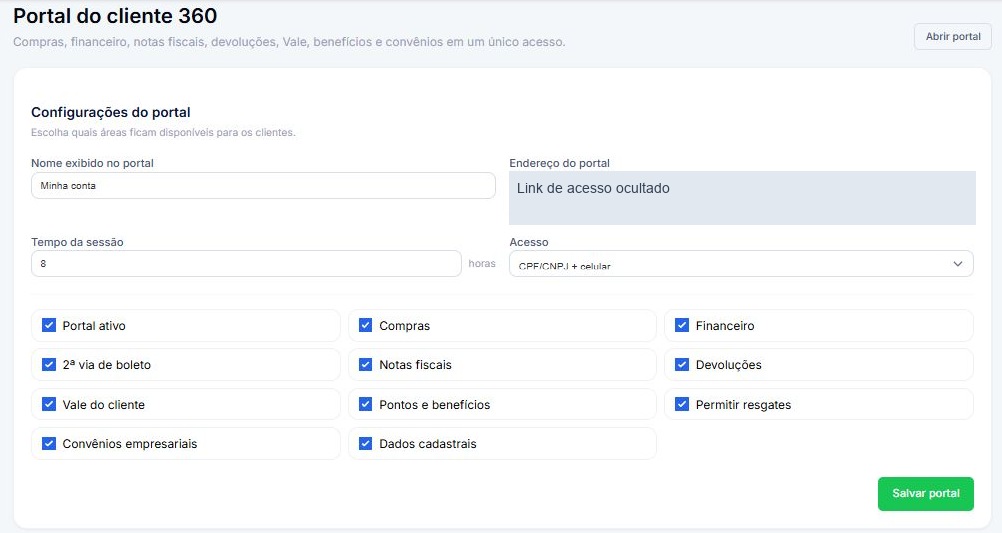The height and width of the screenshot is (533, 1002).
Task: Open the Acesso dropdown
Action: click(x=741, y=263)
